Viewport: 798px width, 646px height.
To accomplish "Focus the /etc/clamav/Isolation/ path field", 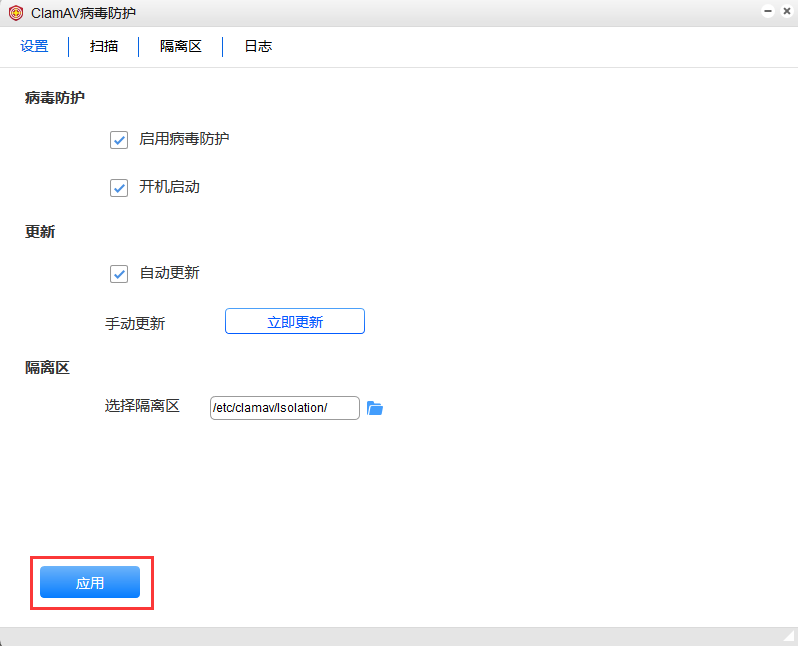I will (284, 408).
